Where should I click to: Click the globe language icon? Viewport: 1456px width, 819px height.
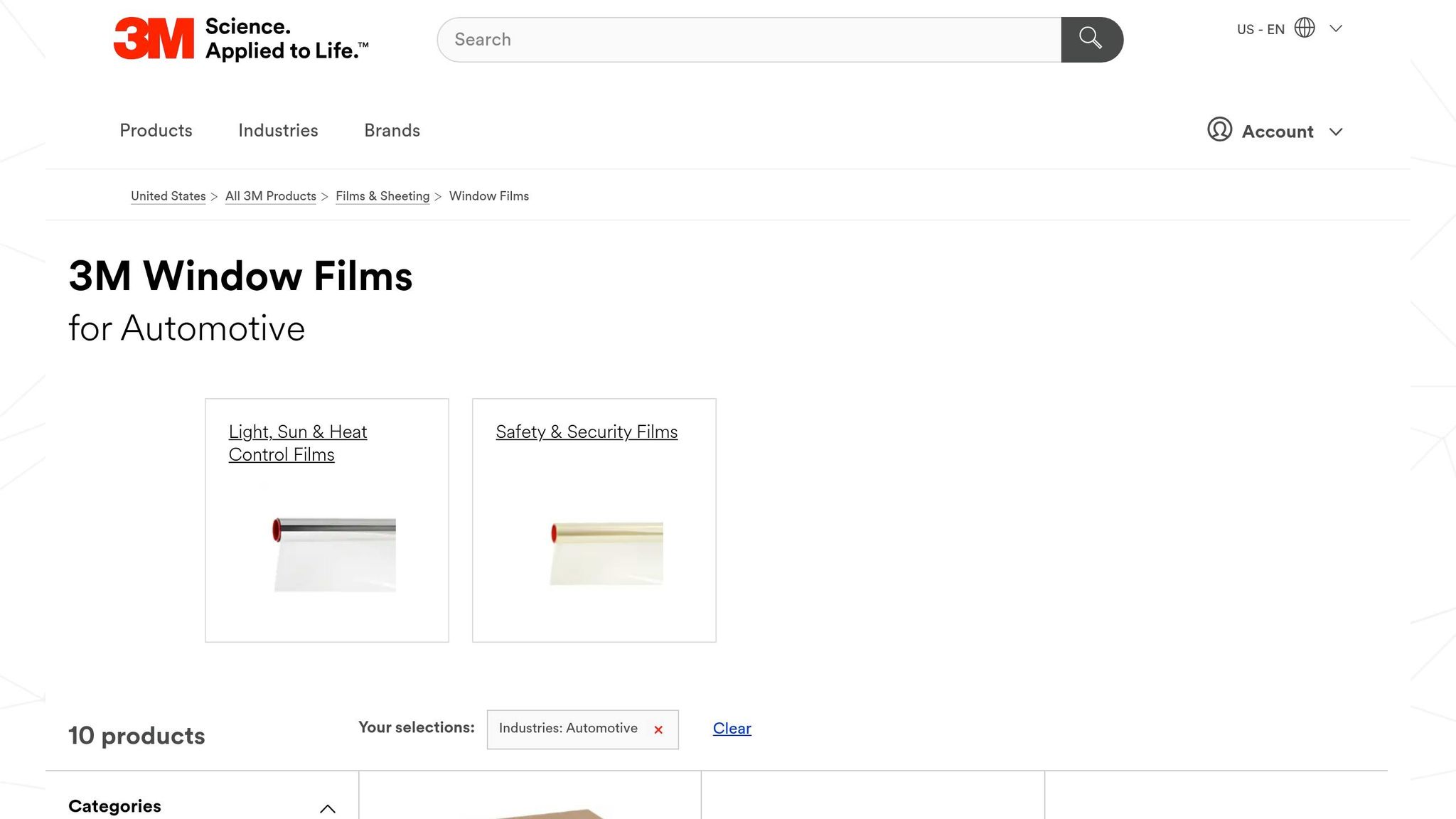coord(1305,28)
